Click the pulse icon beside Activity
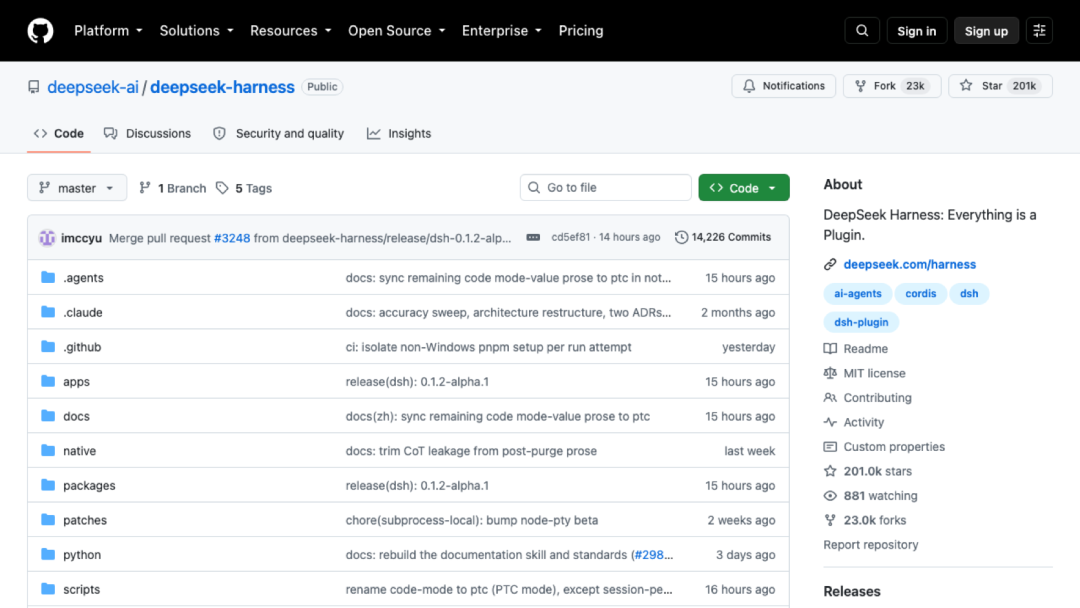Viewport: 1080px width, 608px height. (830, 422)
